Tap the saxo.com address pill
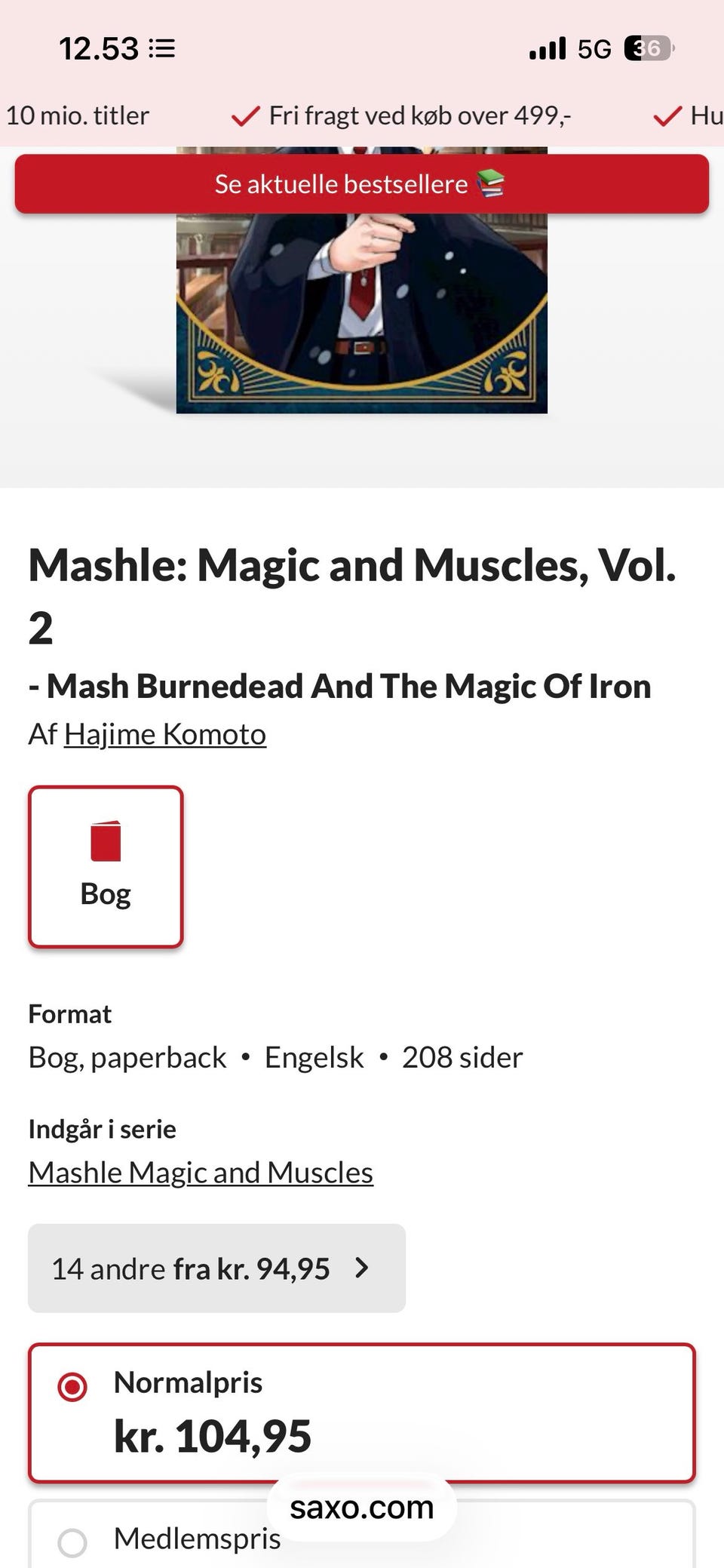Viewport: 724px width, 1568px height. (362, 1508)
